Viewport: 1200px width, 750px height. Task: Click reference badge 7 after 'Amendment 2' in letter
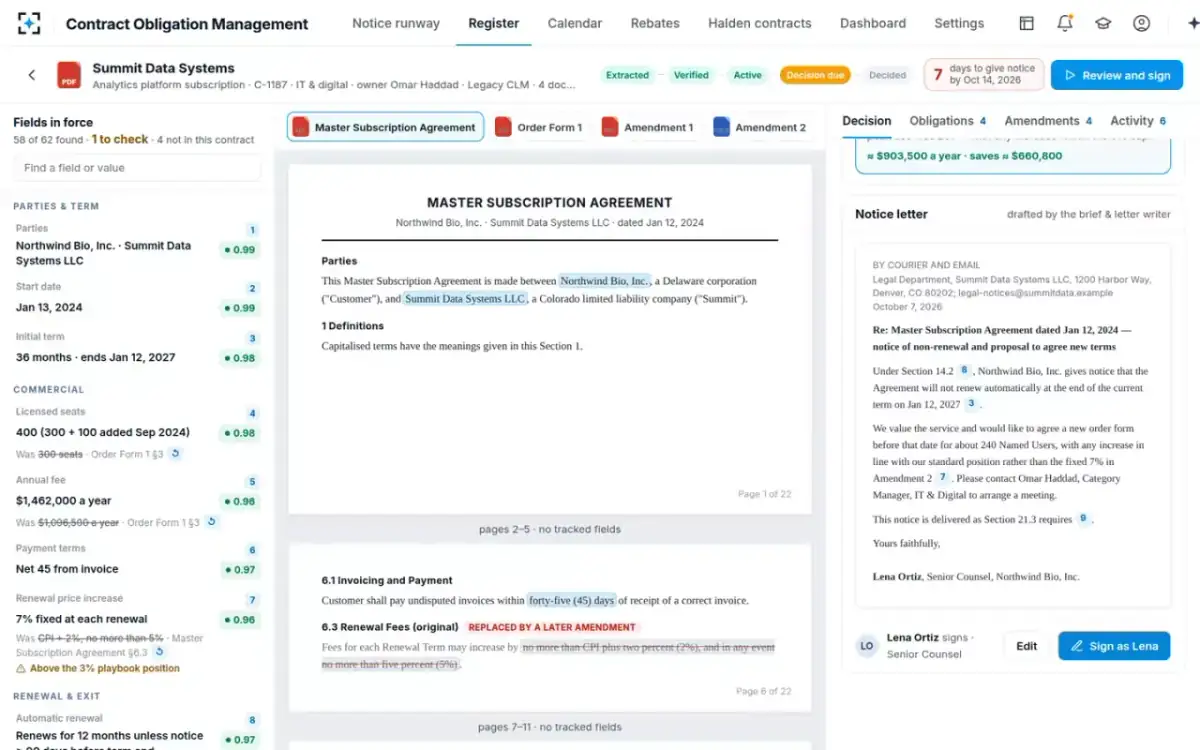click(942, 478)
